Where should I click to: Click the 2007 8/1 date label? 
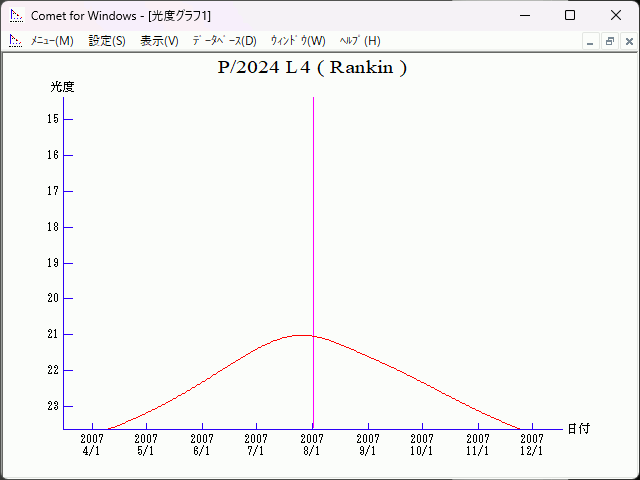tap(312, 444)
